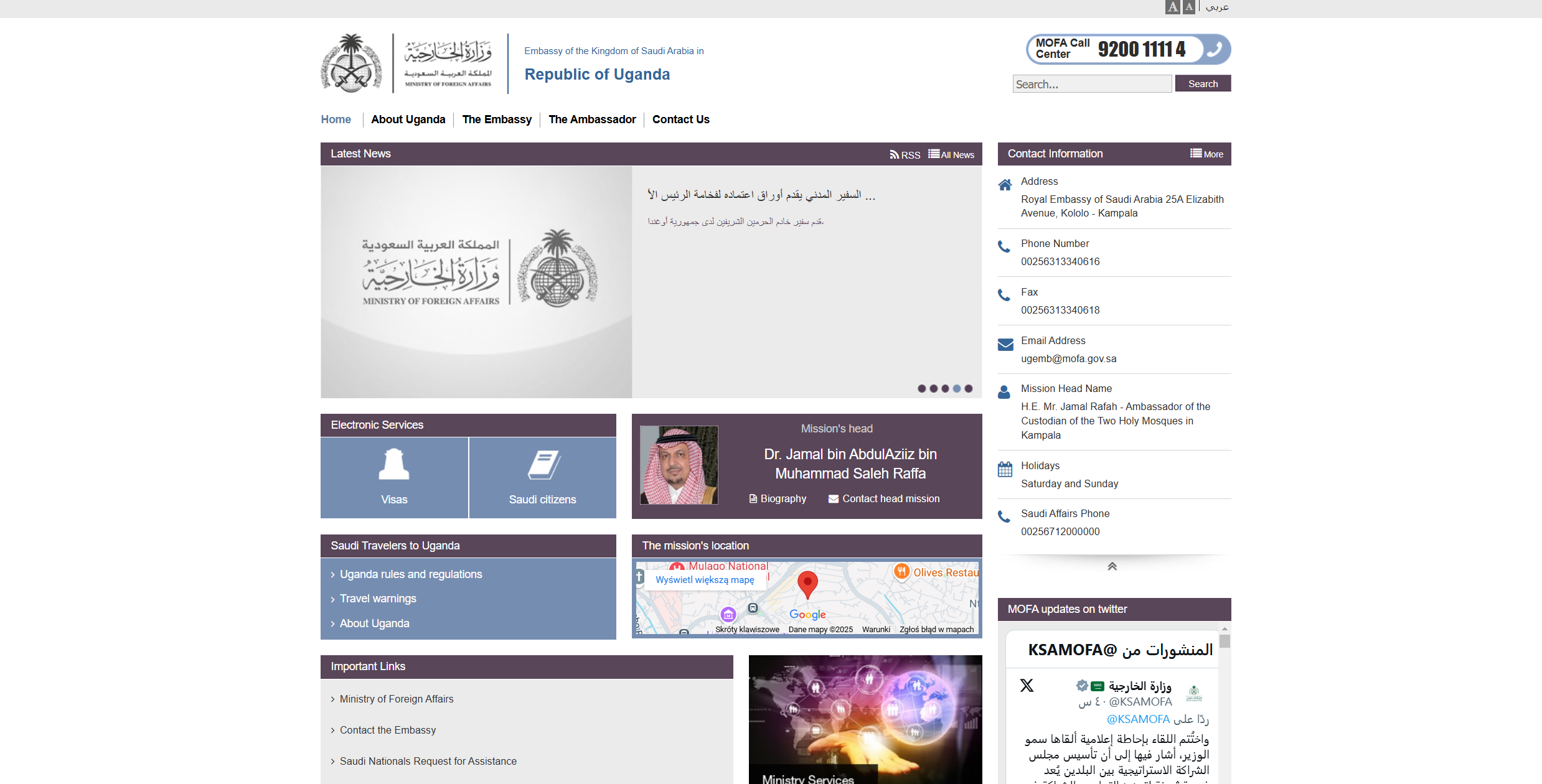Expand Uganda rules and regulations
1542x784 pixels.
point(411,574)
